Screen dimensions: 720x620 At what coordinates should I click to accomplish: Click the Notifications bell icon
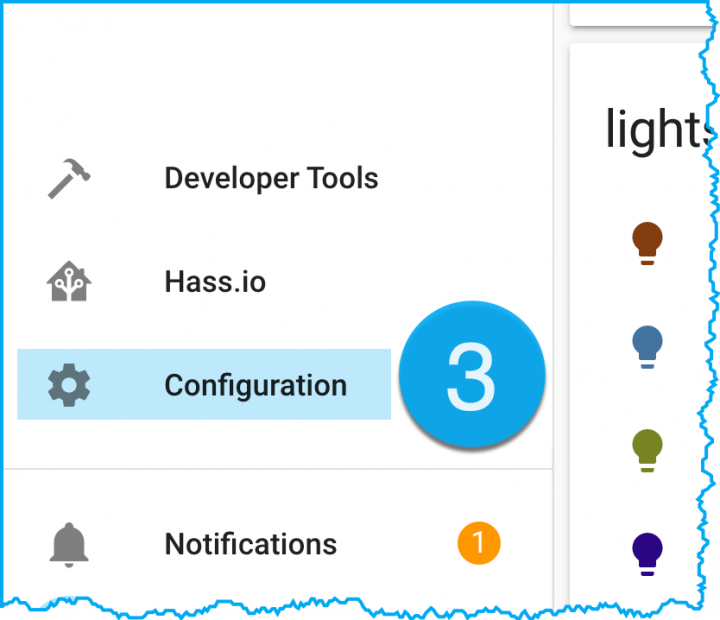click(69, 544)
